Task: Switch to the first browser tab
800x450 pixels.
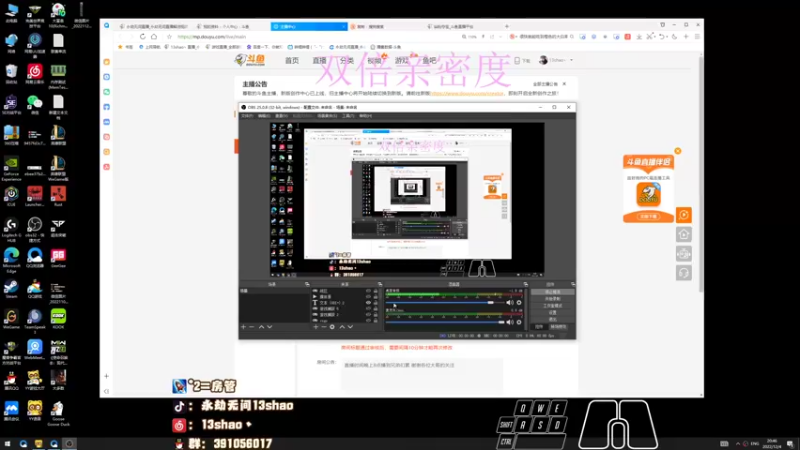Action: (154, 27)
